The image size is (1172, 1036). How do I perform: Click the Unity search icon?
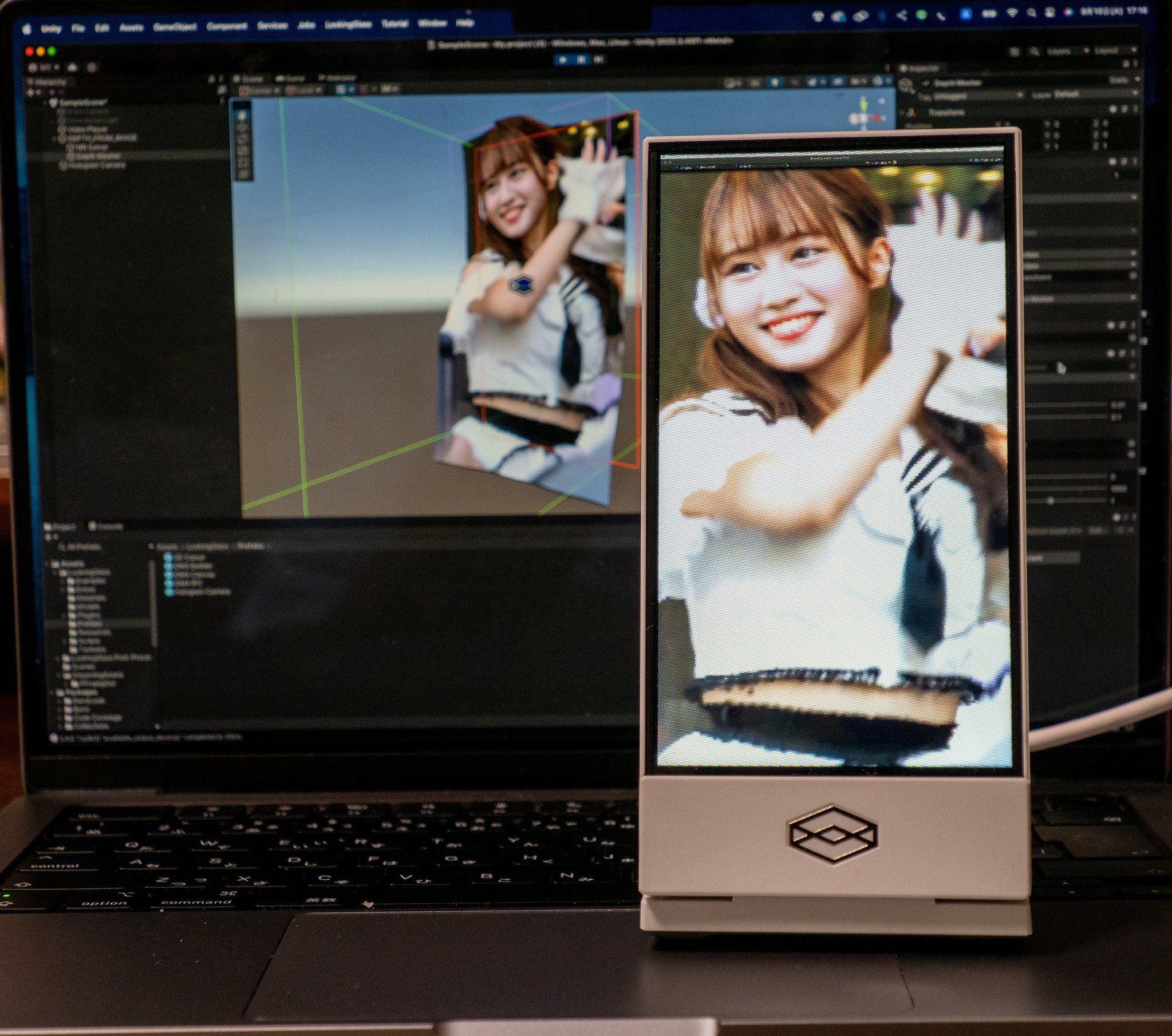tap(1034, 52)
